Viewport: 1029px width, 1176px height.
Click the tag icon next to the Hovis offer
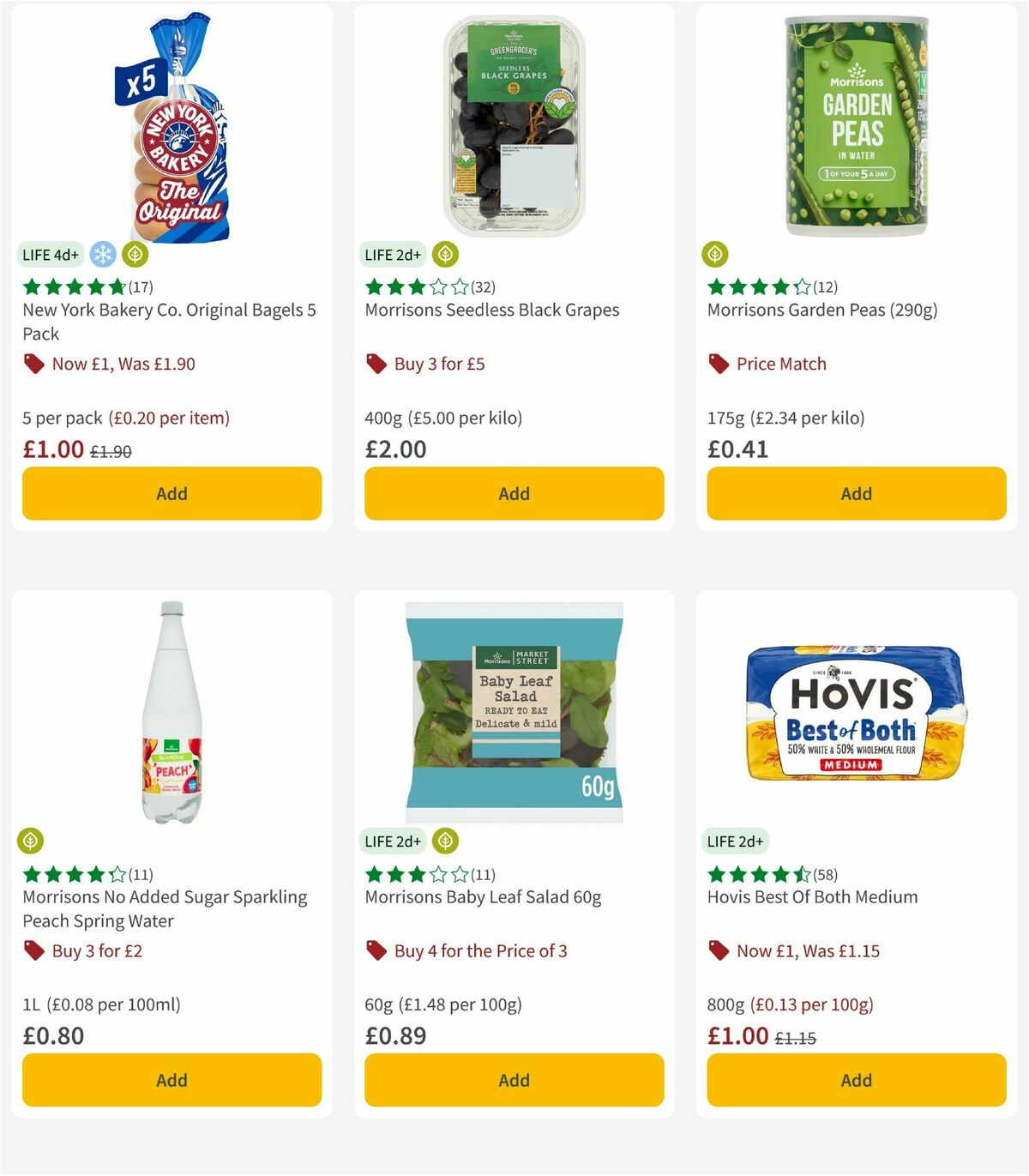[719, 950]
